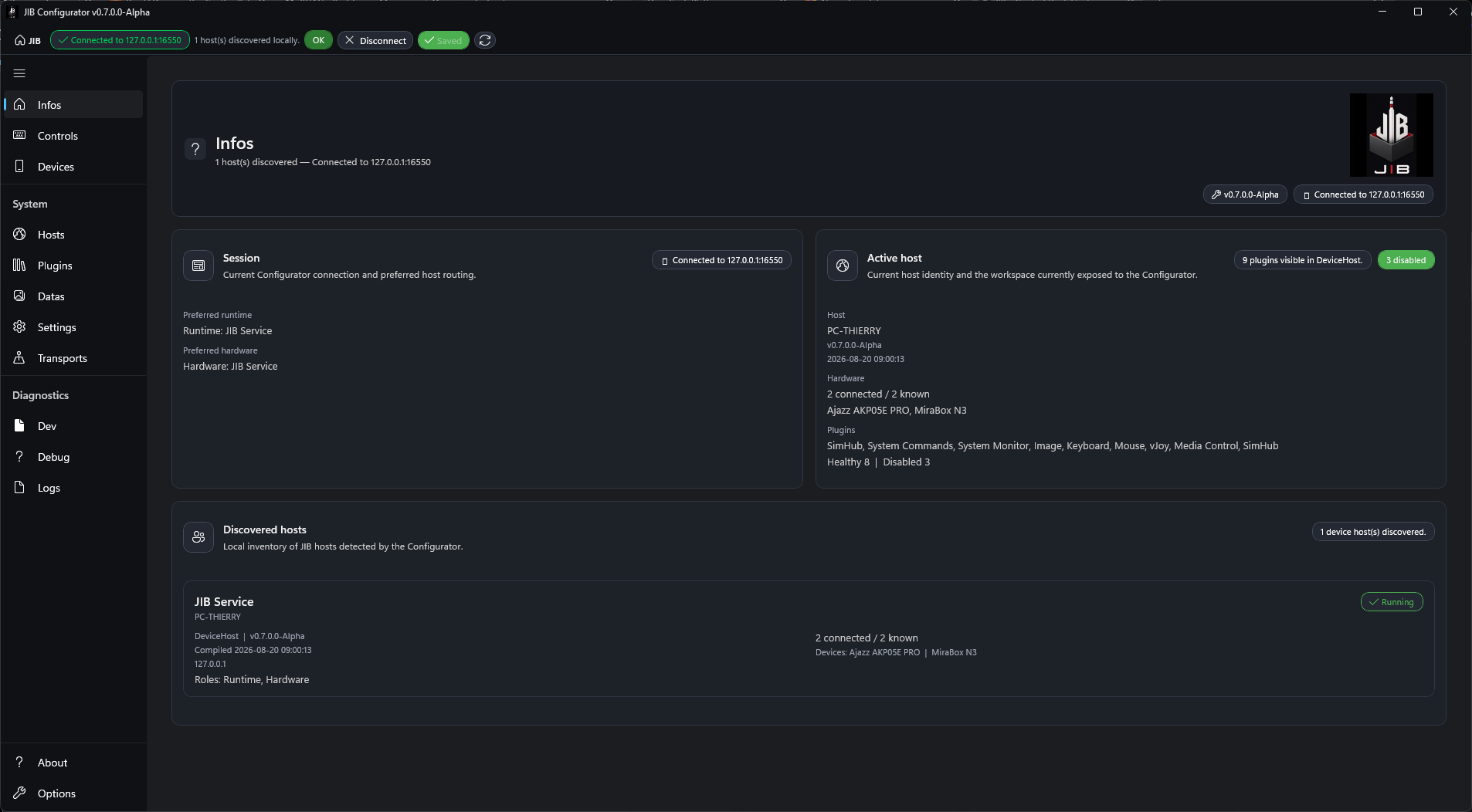
Task: Click the Ajazz AKP05E PRO, MiraBox N3 hardware line
Action: point(897,410)
